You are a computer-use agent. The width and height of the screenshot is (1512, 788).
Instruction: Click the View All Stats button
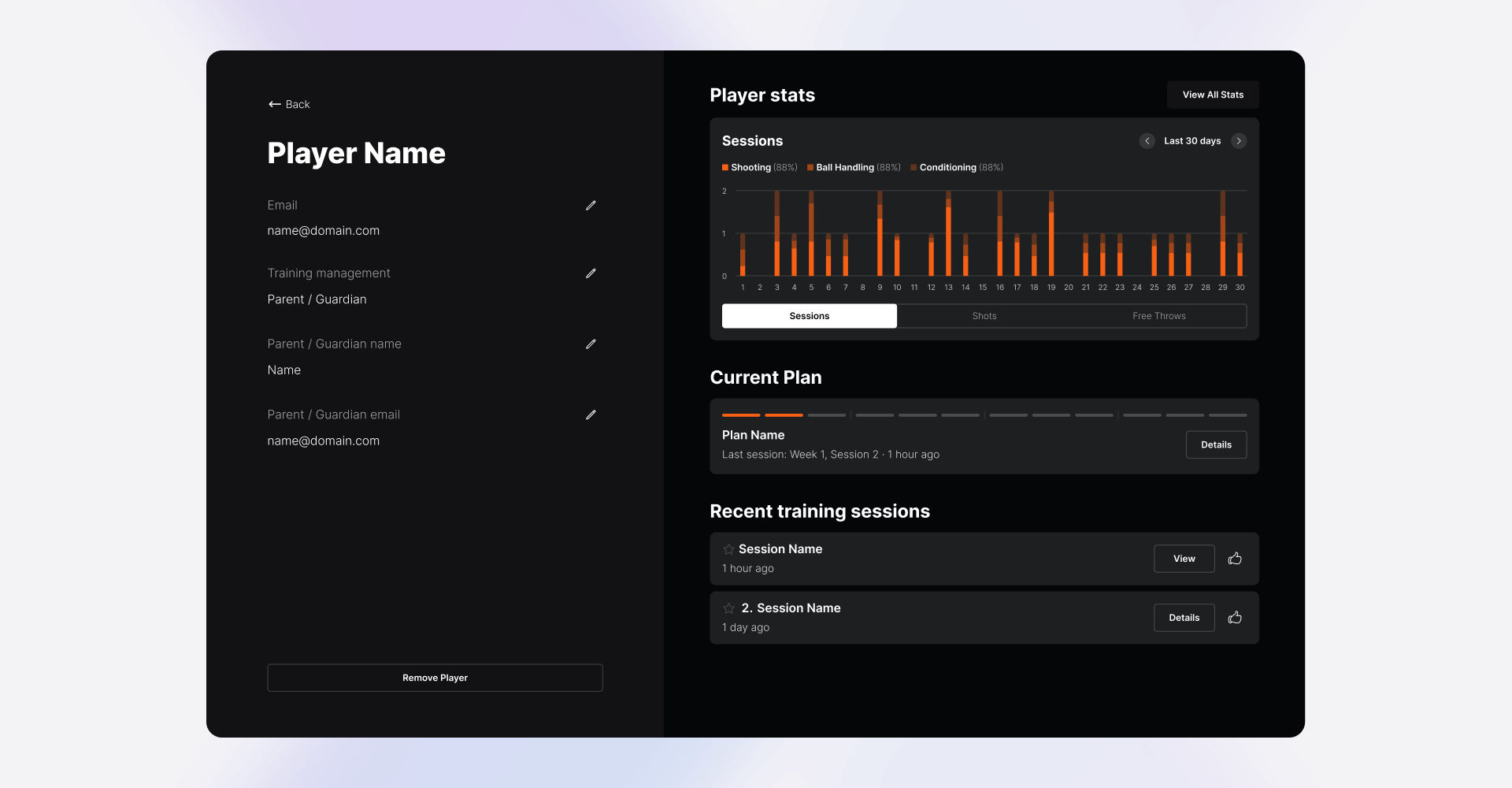1212,95
